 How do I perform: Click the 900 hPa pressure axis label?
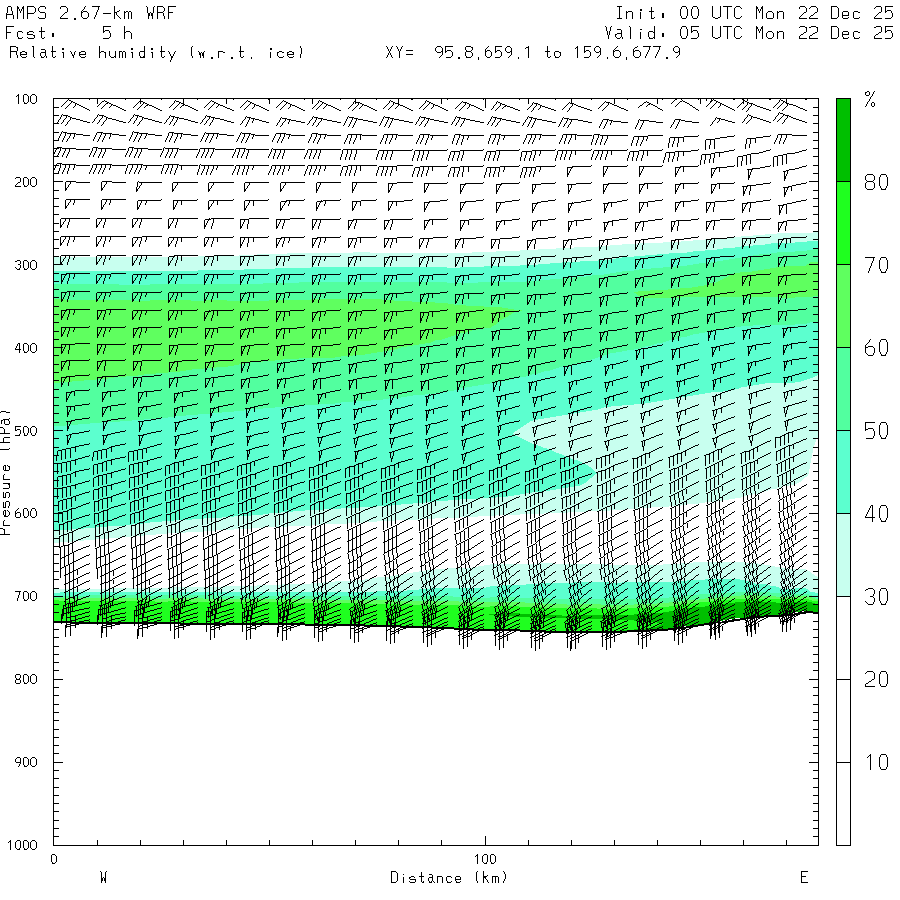[26, 762]
